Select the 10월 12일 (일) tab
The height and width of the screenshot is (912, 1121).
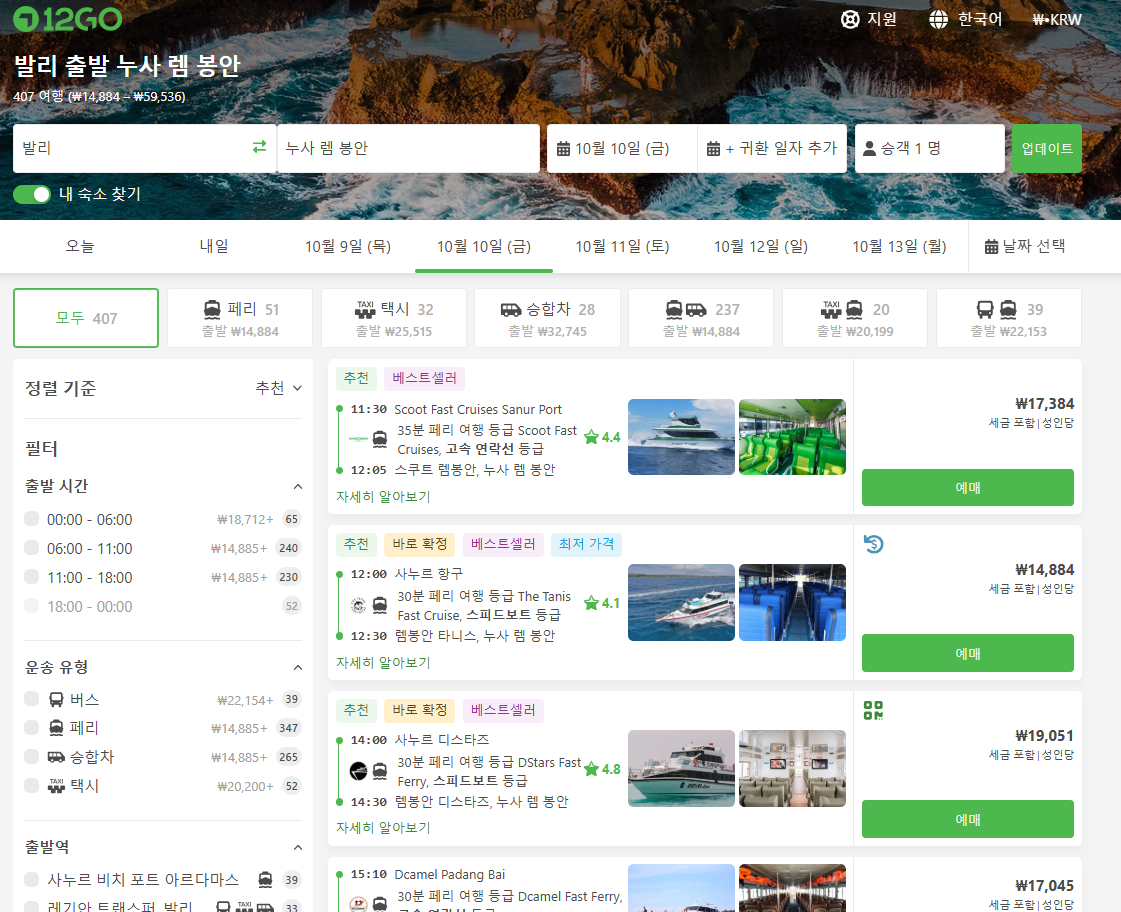click(761, 247)
